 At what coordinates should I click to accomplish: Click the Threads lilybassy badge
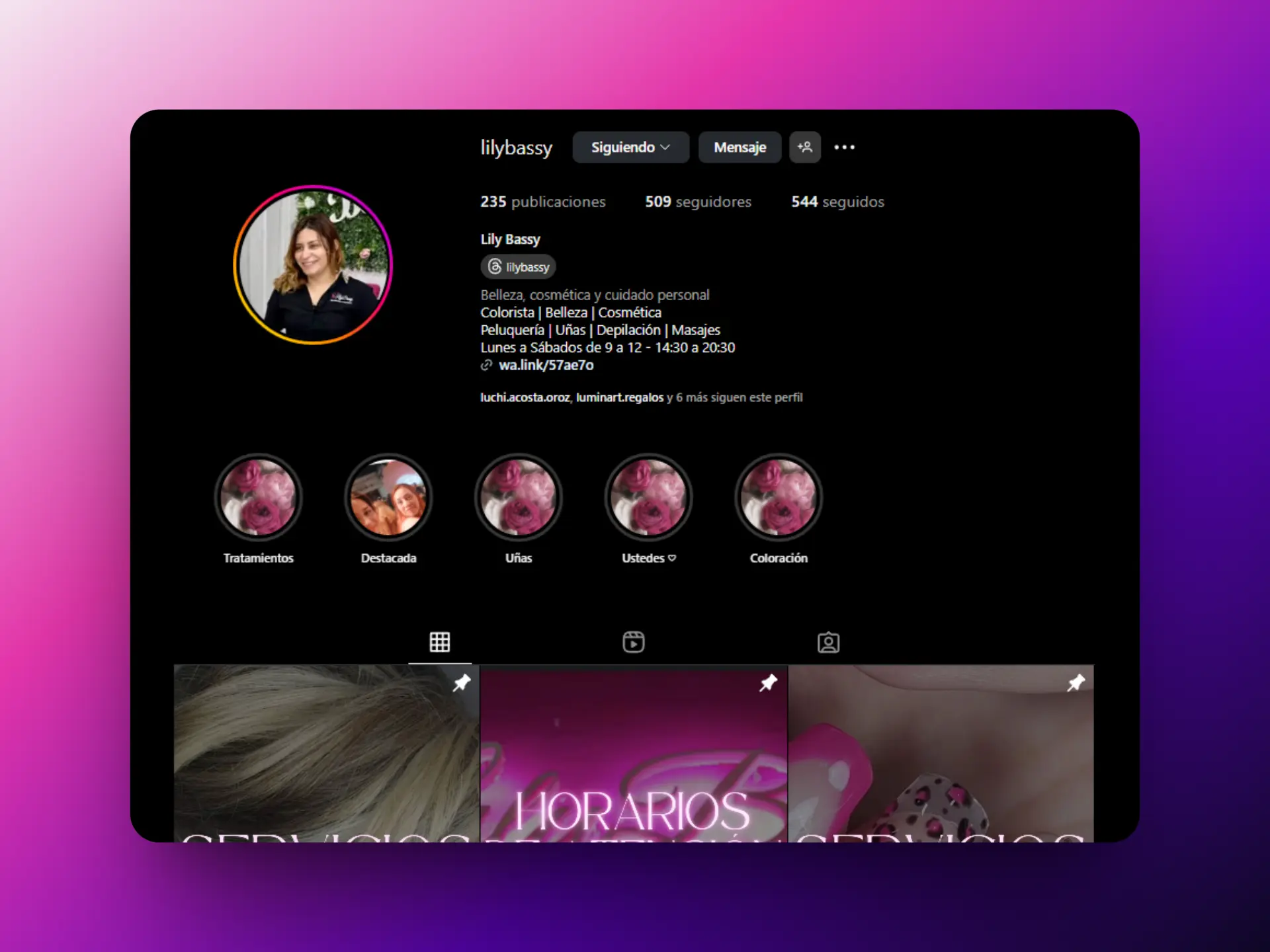[518, 266]
